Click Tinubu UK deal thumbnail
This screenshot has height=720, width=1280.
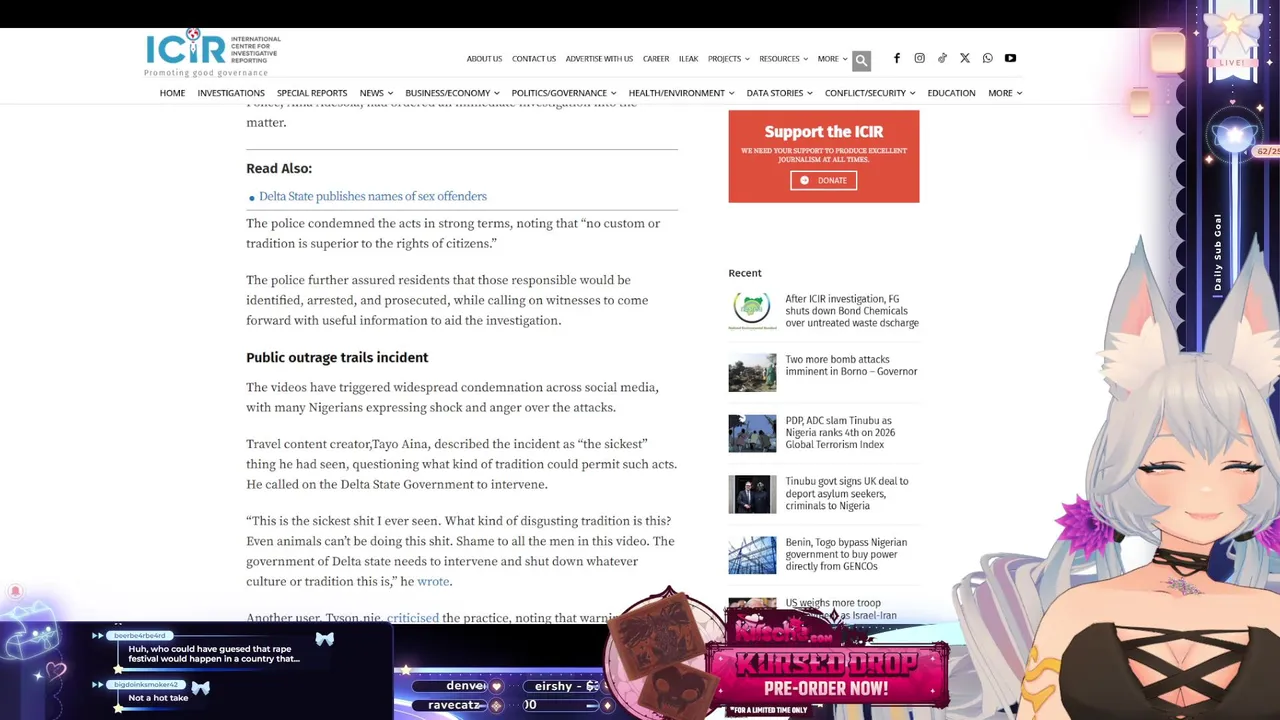tap(752, 494)
